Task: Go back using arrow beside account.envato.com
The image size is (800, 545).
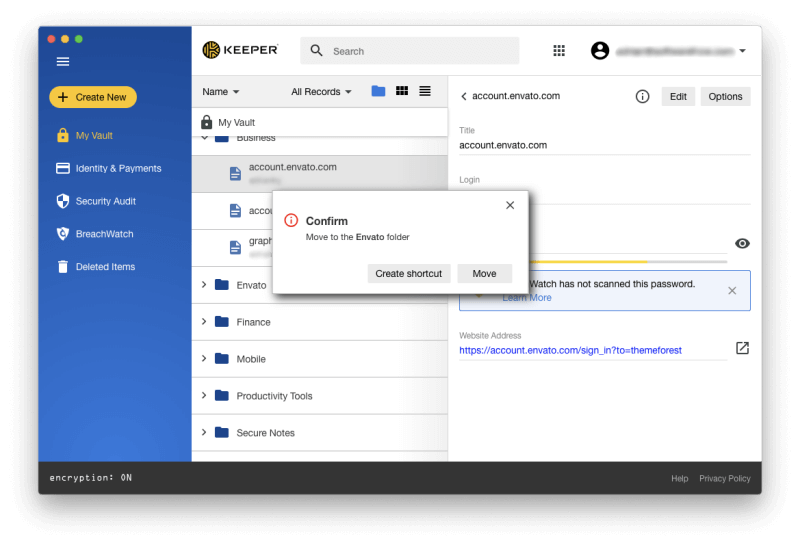Action: point(464,96)
